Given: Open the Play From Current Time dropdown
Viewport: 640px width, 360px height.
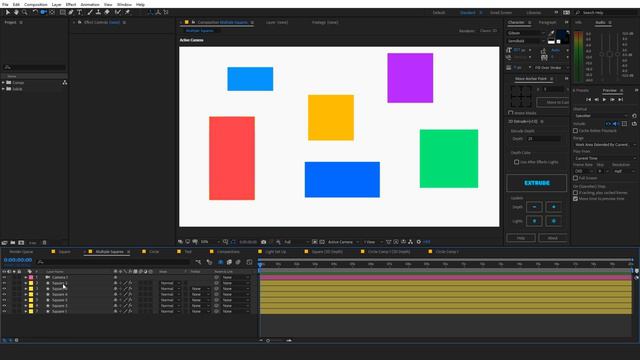Looking at the screenshot, I should click(x=605, y=158).
